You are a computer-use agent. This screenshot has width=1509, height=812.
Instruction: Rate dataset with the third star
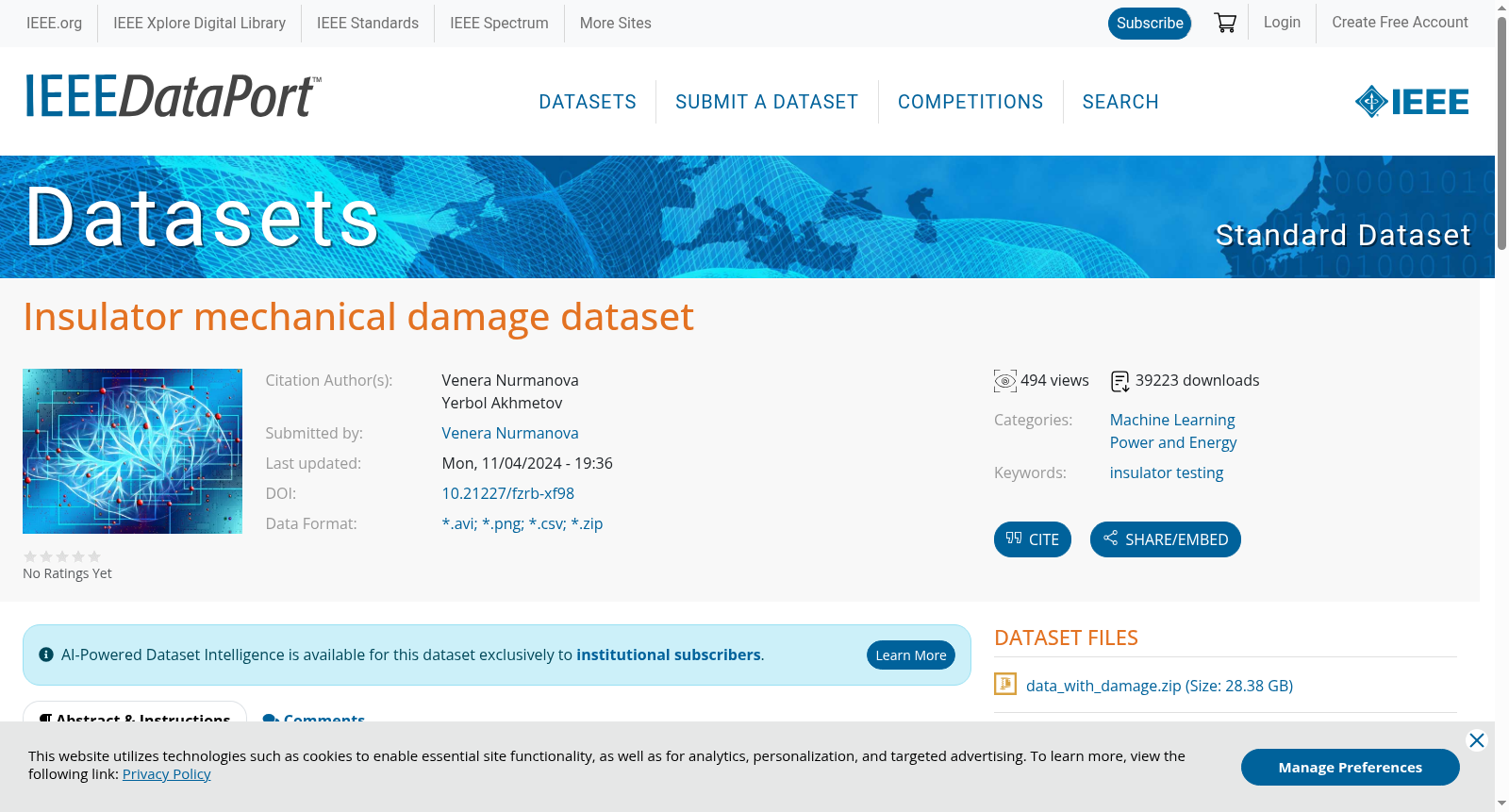[x=62, y=556]
